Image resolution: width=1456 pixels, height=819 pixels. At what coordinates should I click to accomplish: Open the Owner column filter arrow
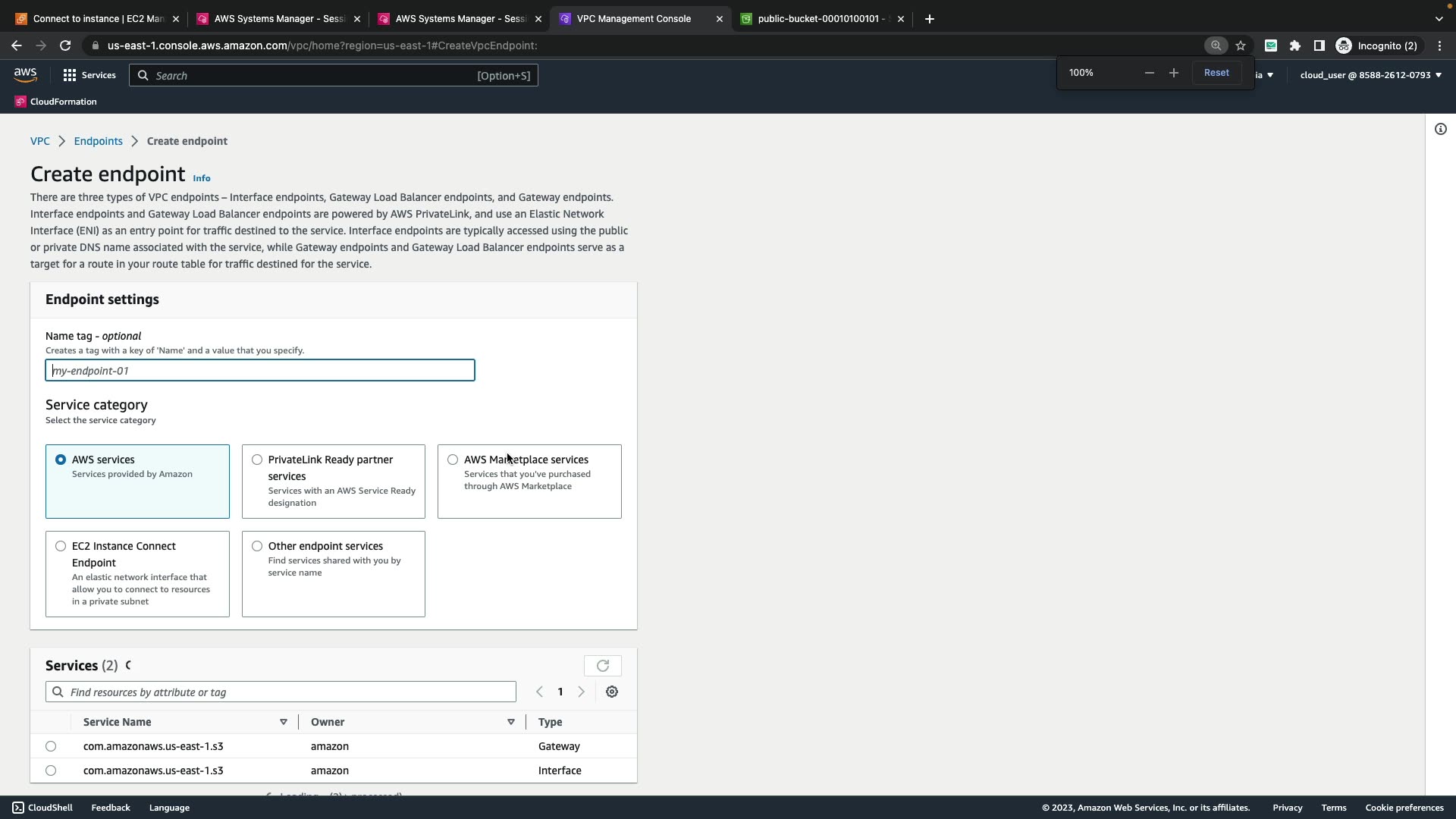coord(511,722)
